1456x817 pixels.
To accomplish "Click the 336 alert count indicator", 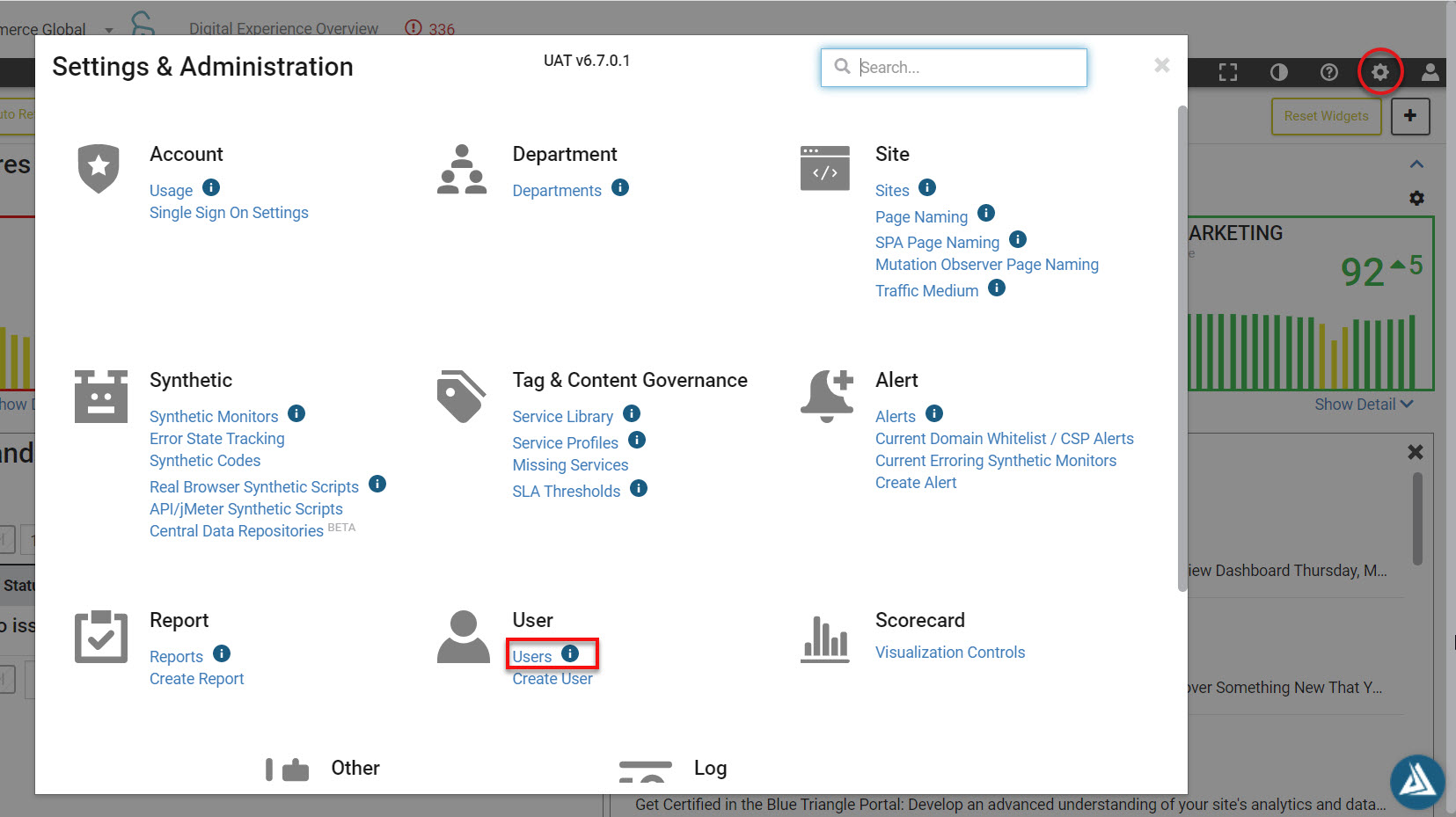I will point(430,28).
